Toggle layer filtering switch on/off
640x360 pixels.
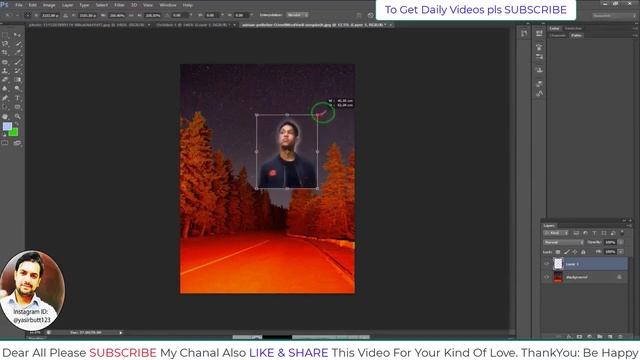(x=622, y=233)
